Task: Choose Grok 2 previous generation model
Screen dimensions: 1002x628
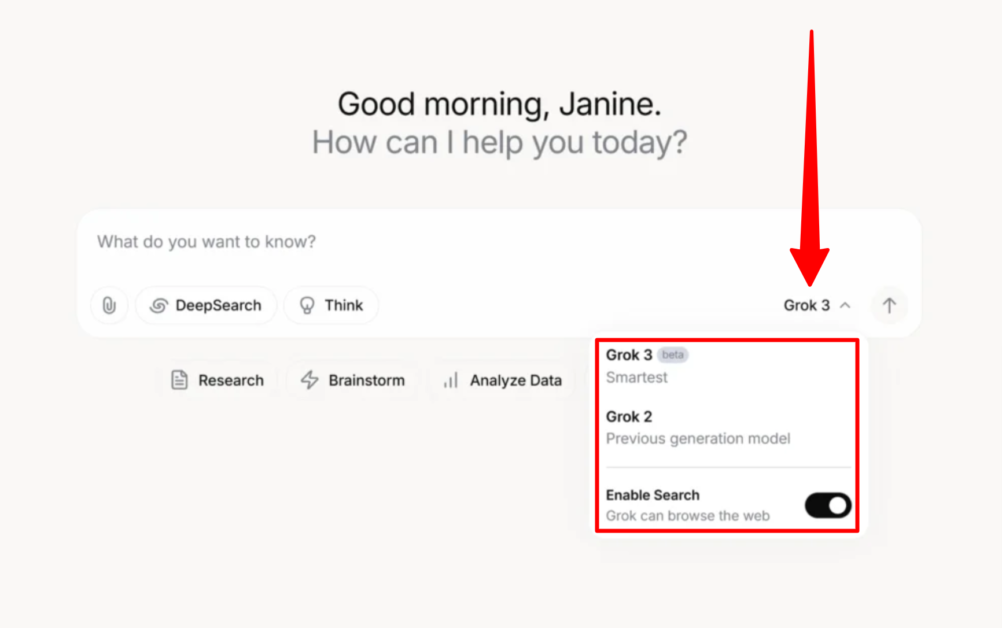Action: click(727, 427)
